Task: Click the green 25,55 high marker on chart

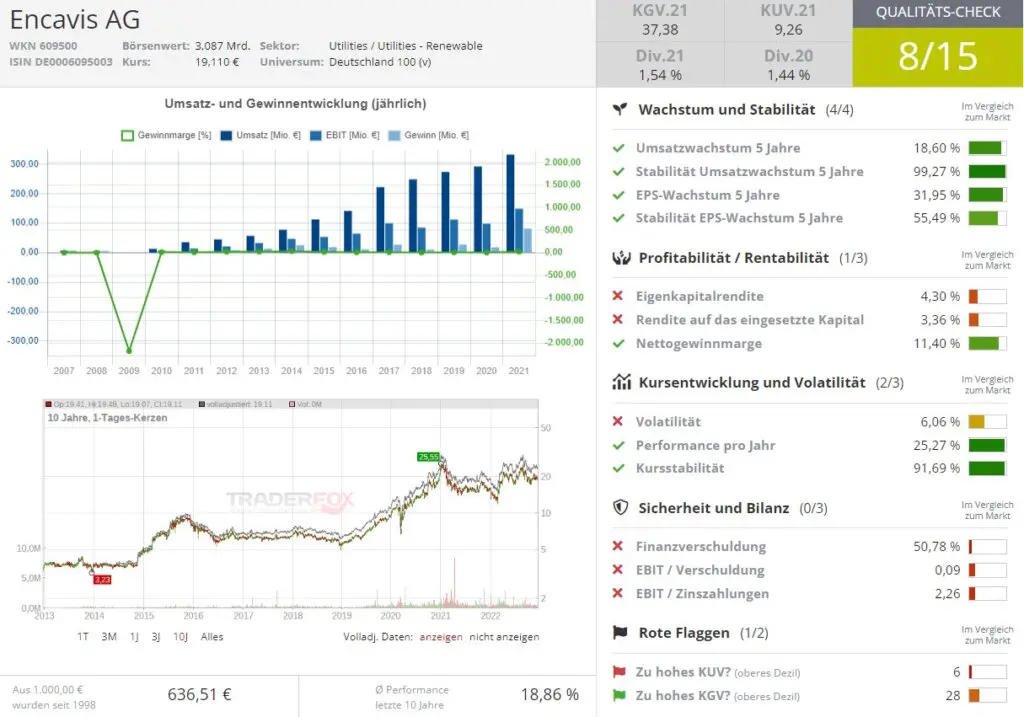Action: pos(428,456)
